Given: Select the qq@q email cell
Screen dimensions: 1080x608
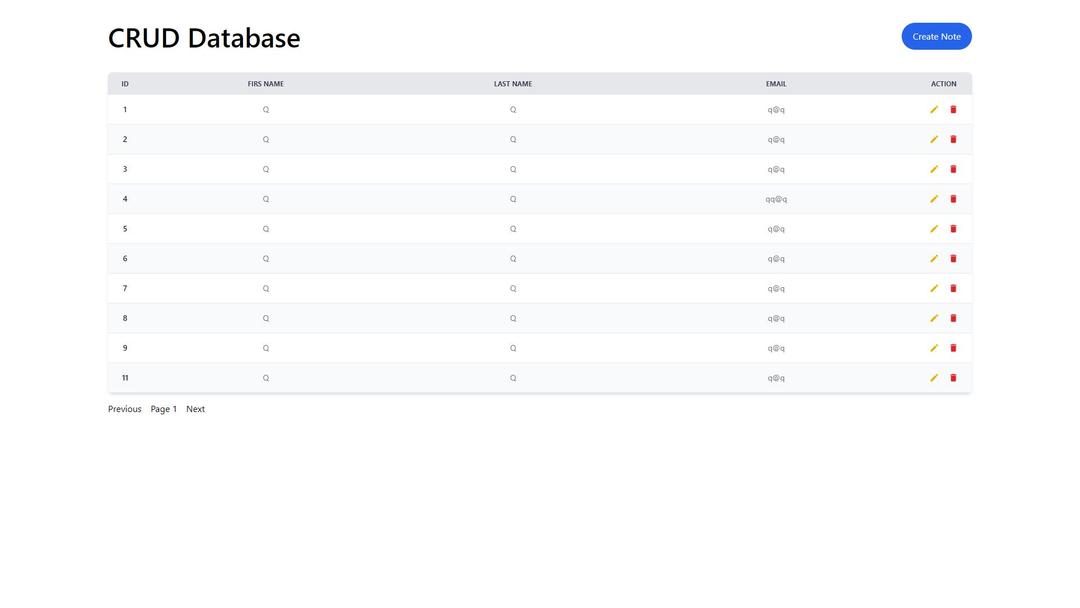Looking at the screenshot, I should (776, 199).
